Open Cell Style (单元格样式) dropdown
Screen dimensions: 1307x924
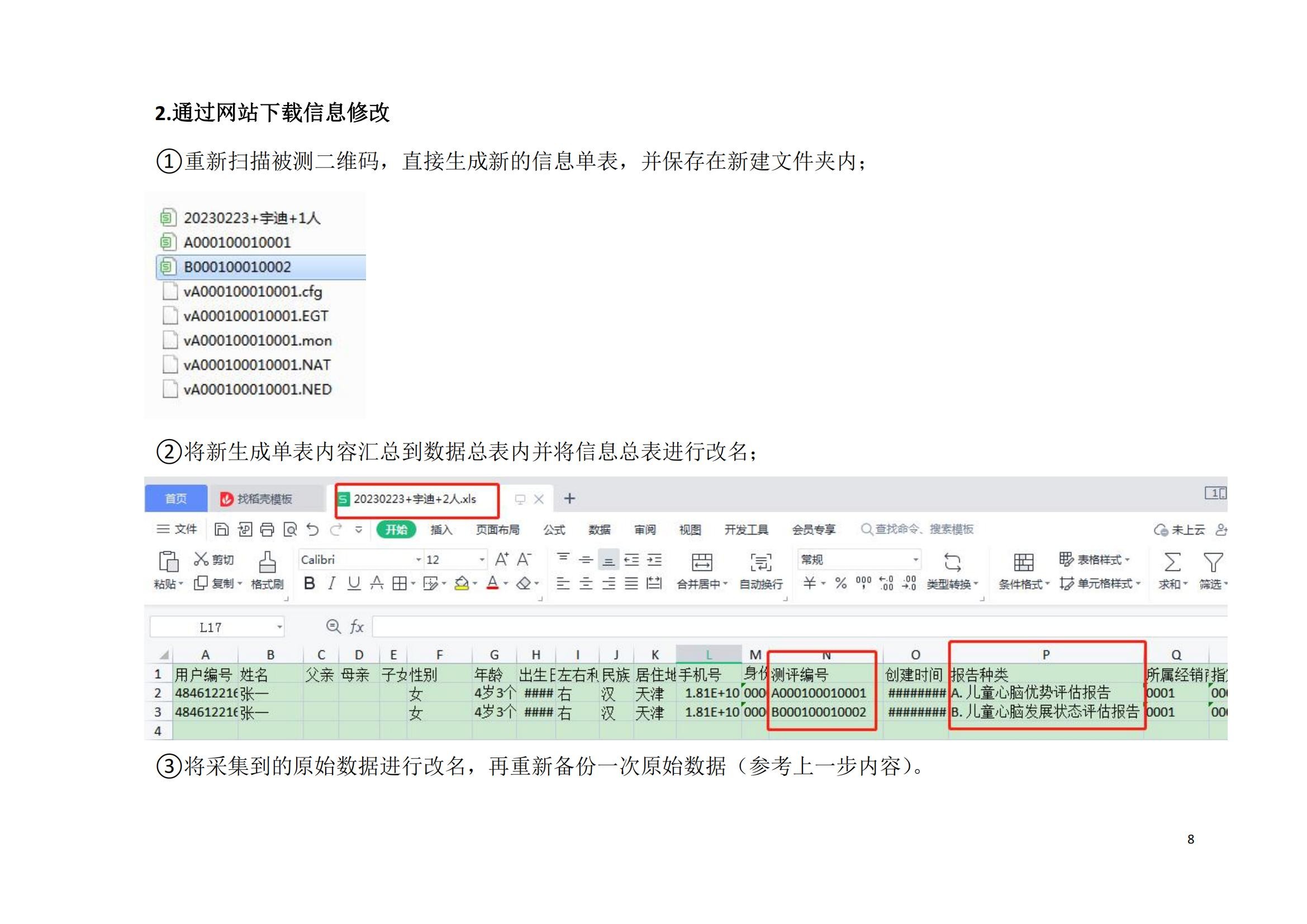[1100, 584]
